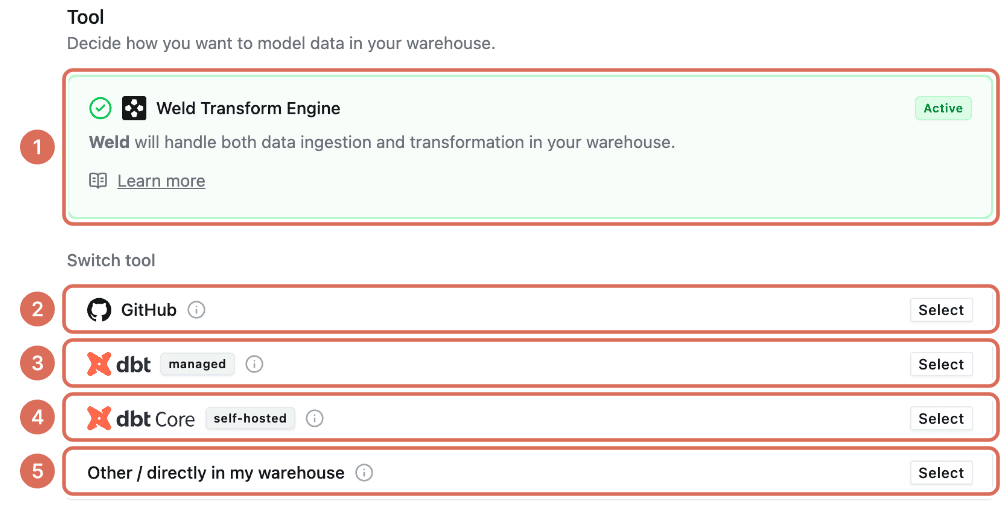
Task: Show info tooltip icon beside GitHub
Action: [x=196, y=310]
